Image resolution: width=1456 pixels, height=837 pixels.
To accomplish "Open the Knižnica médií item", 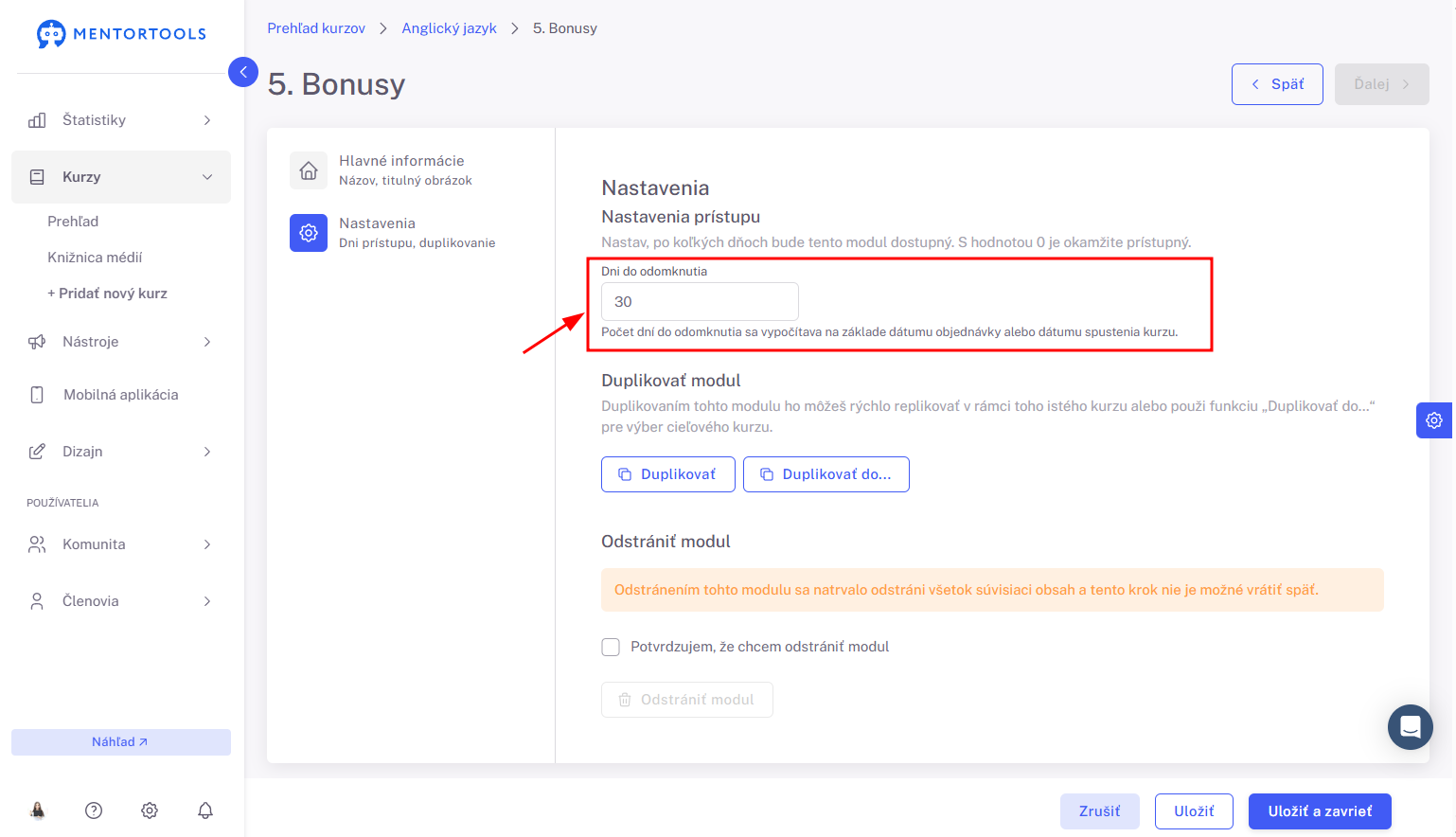I will [95, 258].
